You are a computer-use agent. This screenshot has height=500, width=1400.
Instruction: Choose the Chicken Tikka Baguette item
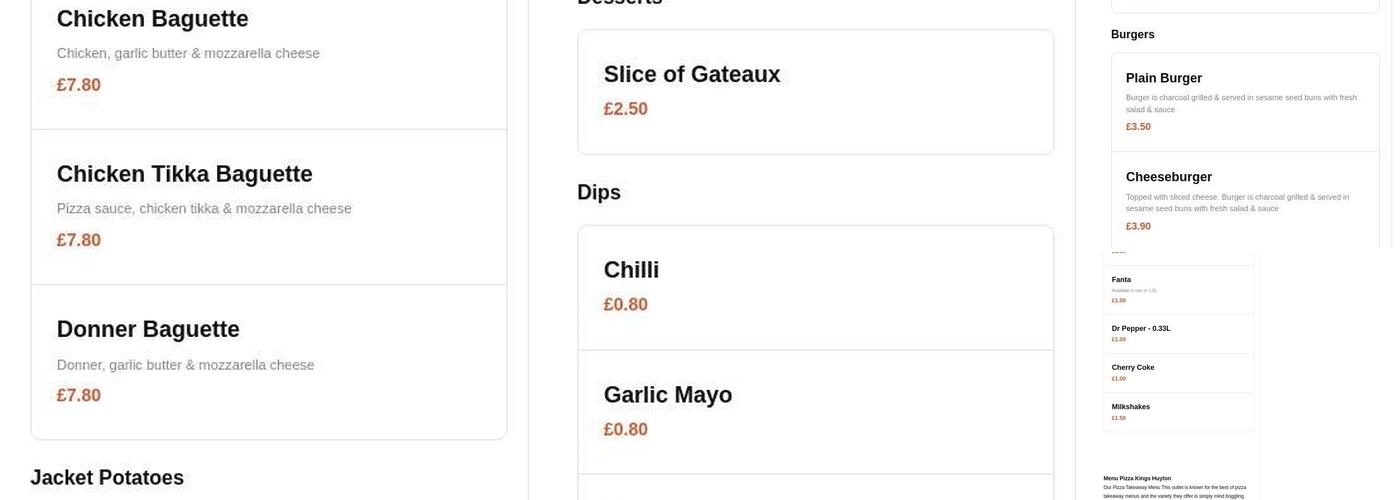tap(184, 174)
